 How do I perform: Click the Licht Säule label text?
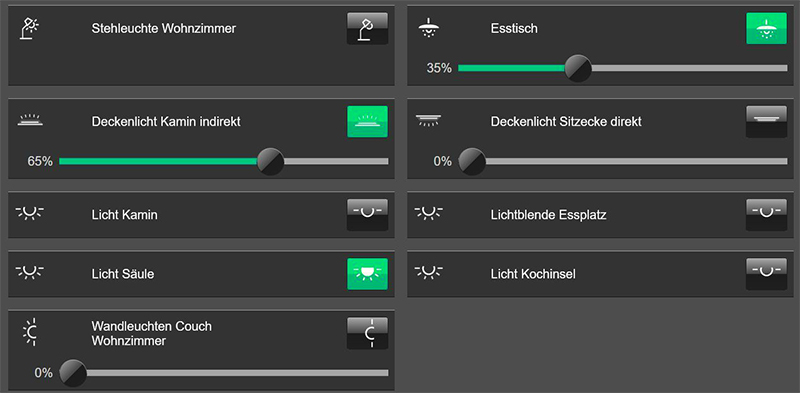(123, 274)
